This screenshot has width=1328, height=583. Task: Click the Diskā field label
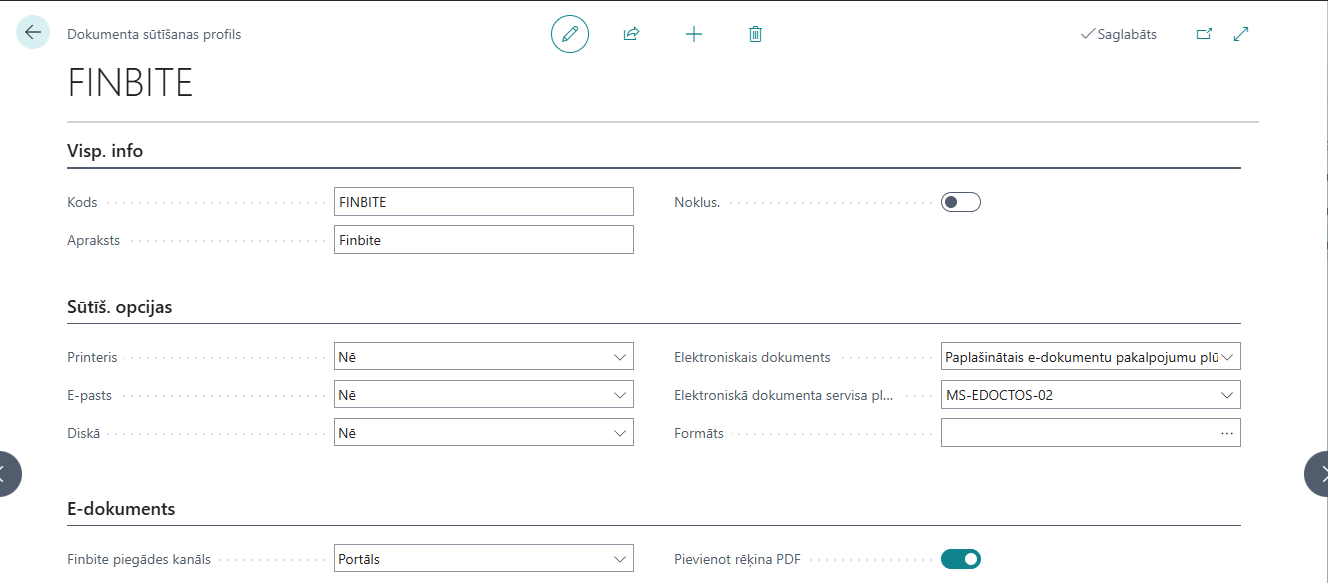click(x=83, y=433)
